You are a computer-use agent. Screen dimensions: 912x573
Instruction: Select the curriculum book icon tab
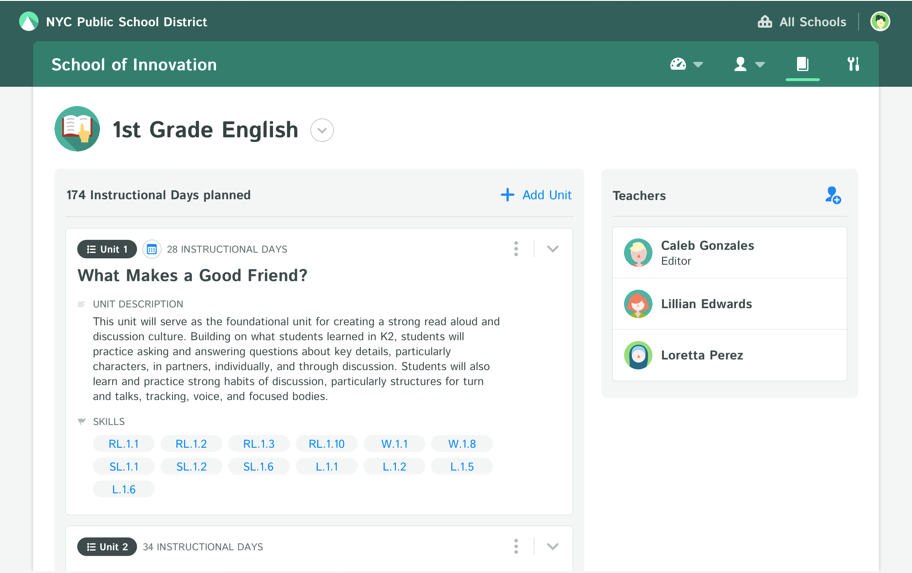coord(802,64)
